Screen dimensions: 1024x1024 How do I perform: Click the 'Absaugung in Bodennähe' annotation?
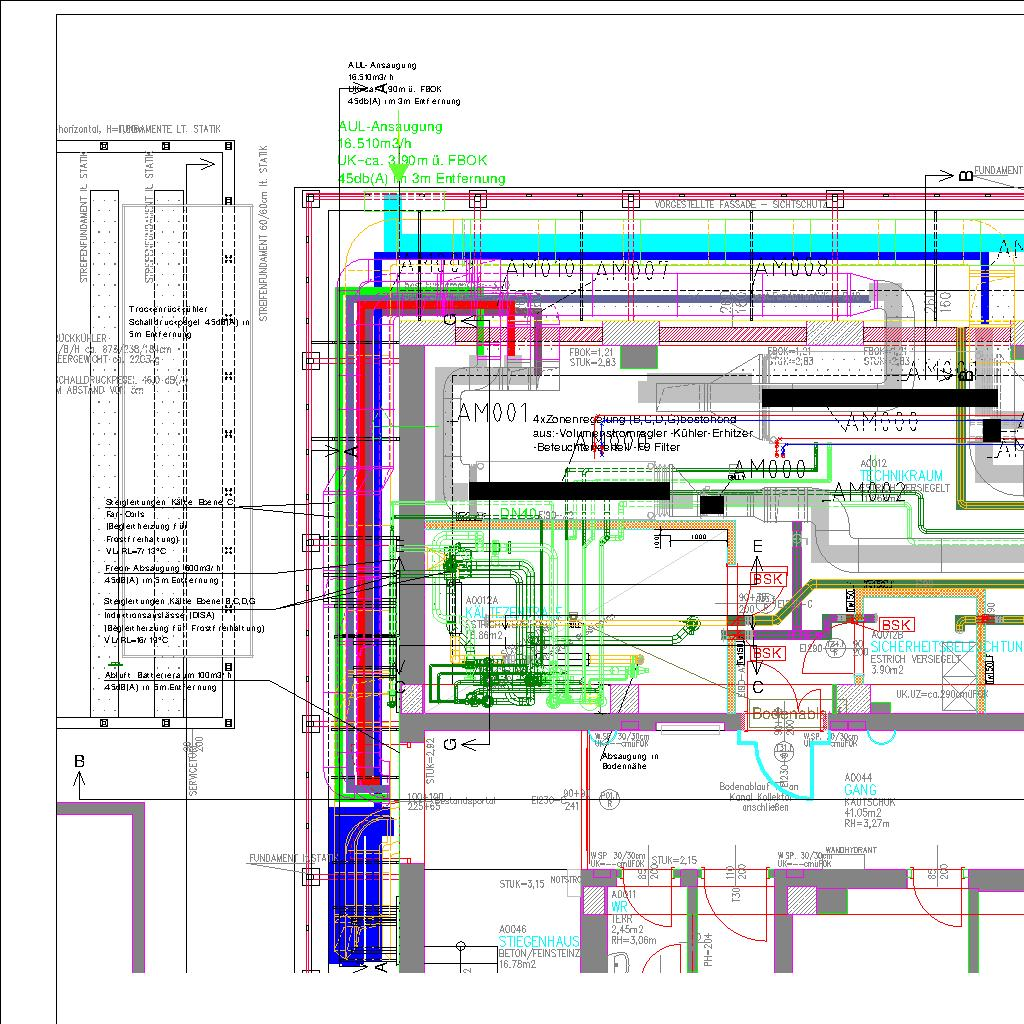tap(630, 761)
